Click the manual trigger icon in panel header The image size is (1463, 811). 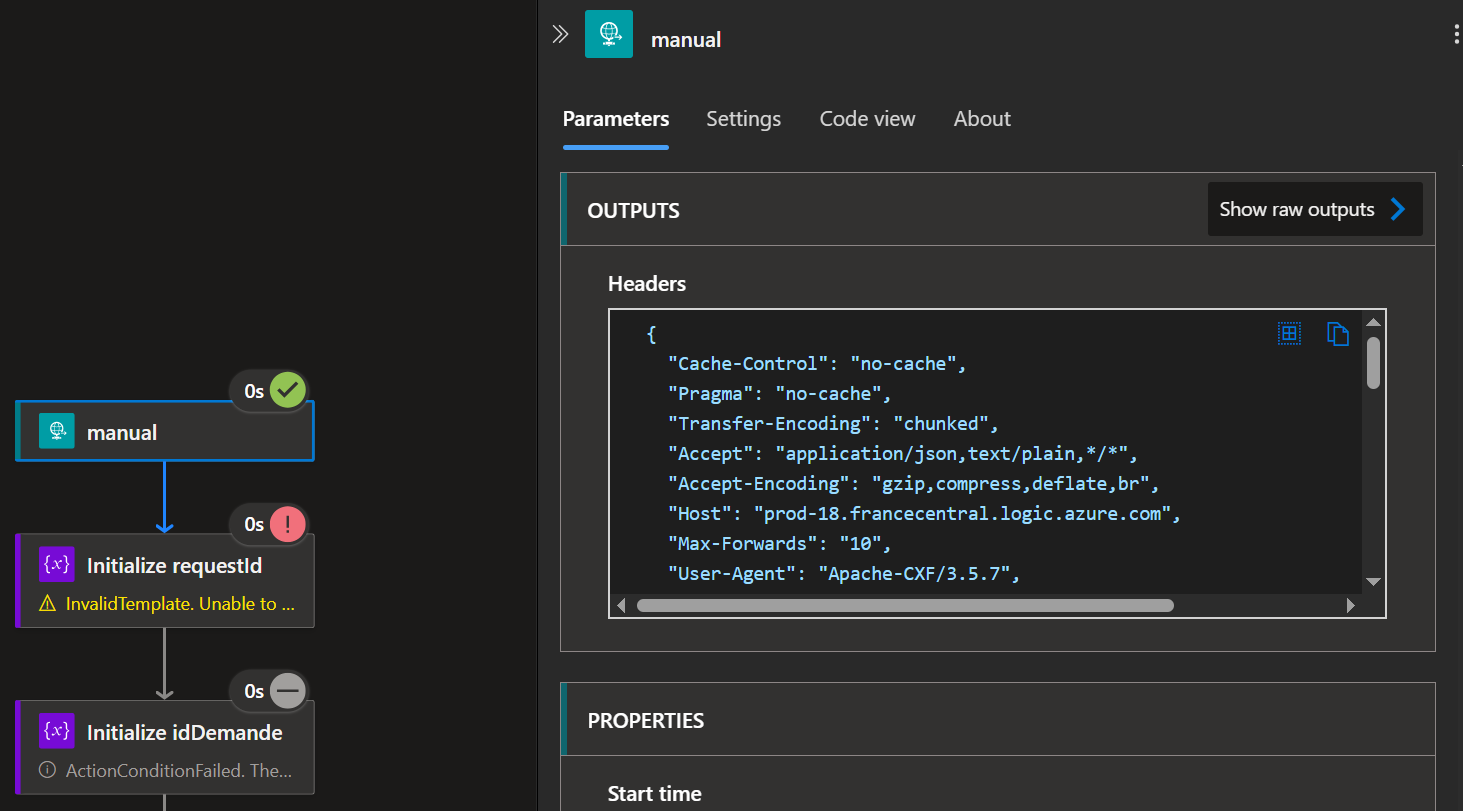(609, 34)
